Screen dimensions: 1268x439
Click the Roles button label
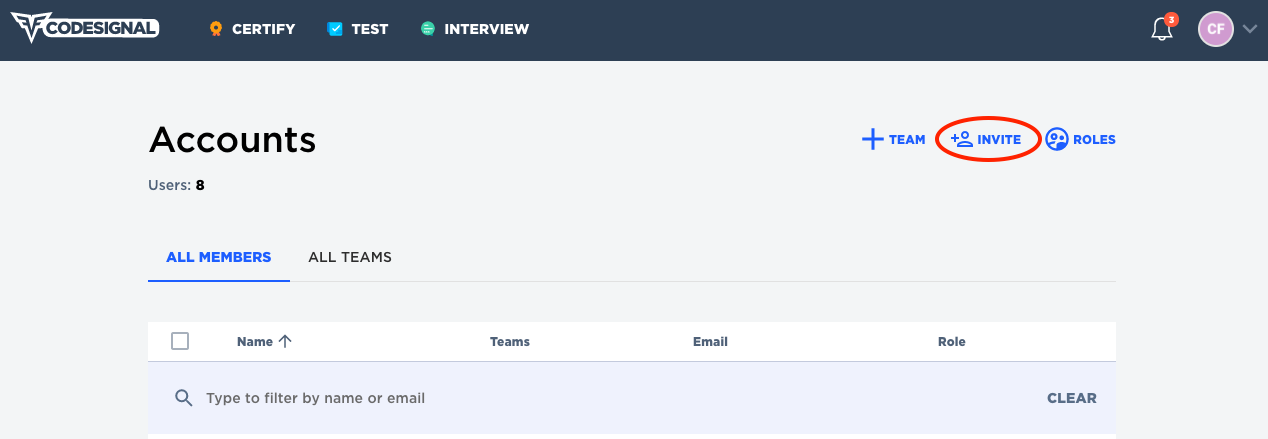point(1094,140)
